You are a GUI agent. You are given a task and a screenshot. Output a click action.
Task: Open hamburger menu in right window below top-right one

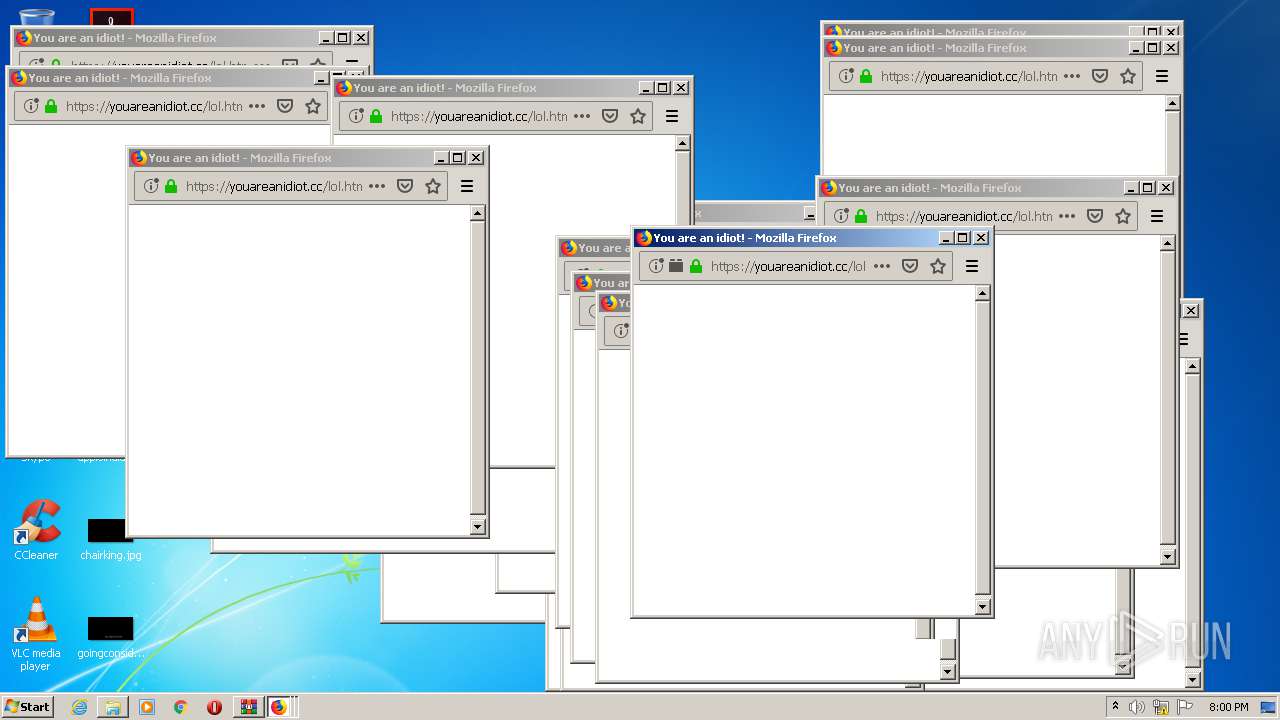coord(1157,216)
